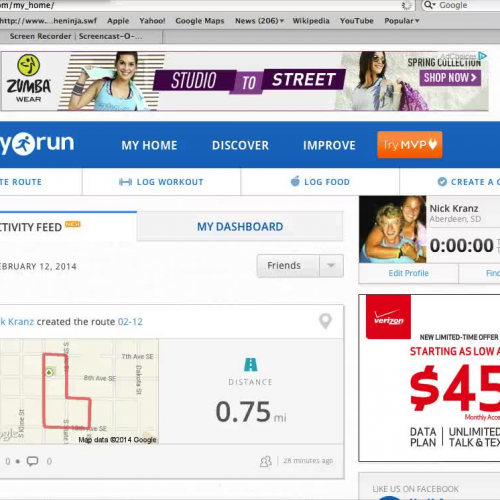
Task: Click the apple icon beside Log Food
Action: 295,181
